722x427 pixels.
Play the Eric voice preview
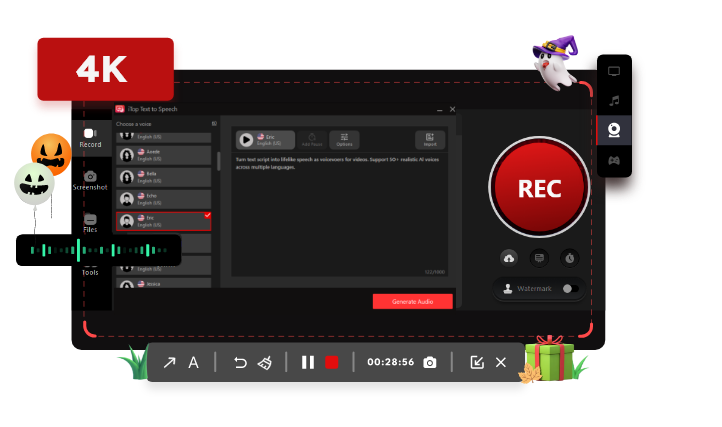pos(245,139)
